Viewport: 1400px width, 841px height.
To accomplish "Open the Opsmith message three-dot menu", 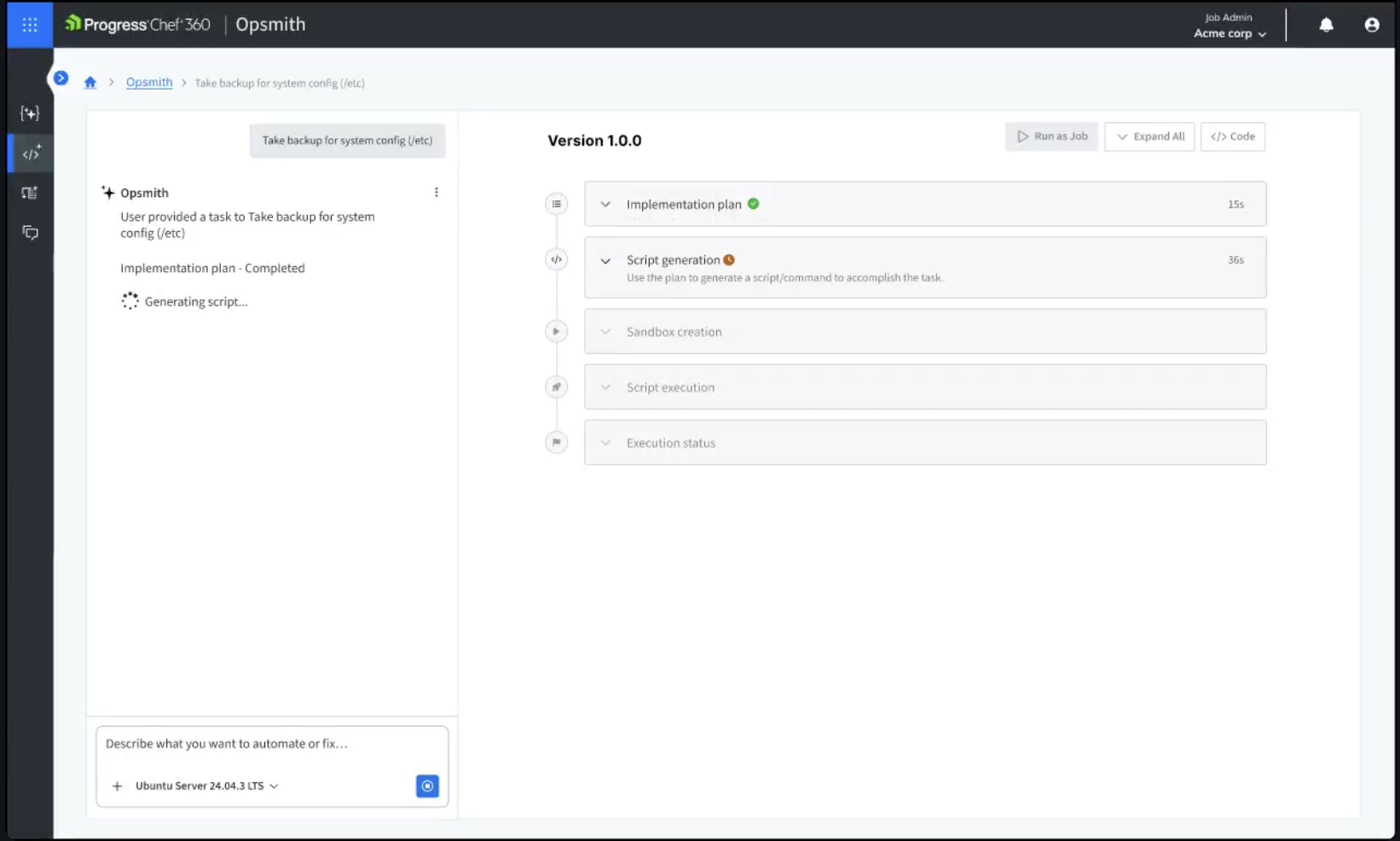I will [x=436, y=193].
